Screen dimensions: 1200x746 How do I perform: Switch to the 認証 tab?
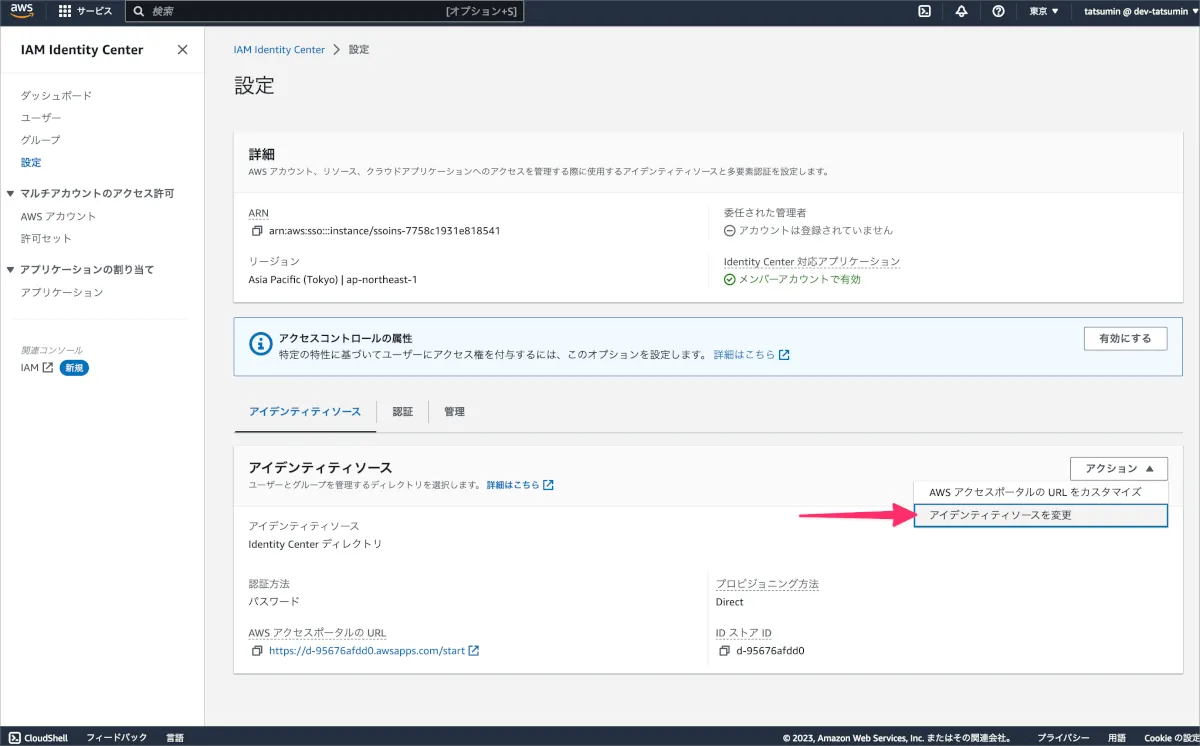pos(402,412)
